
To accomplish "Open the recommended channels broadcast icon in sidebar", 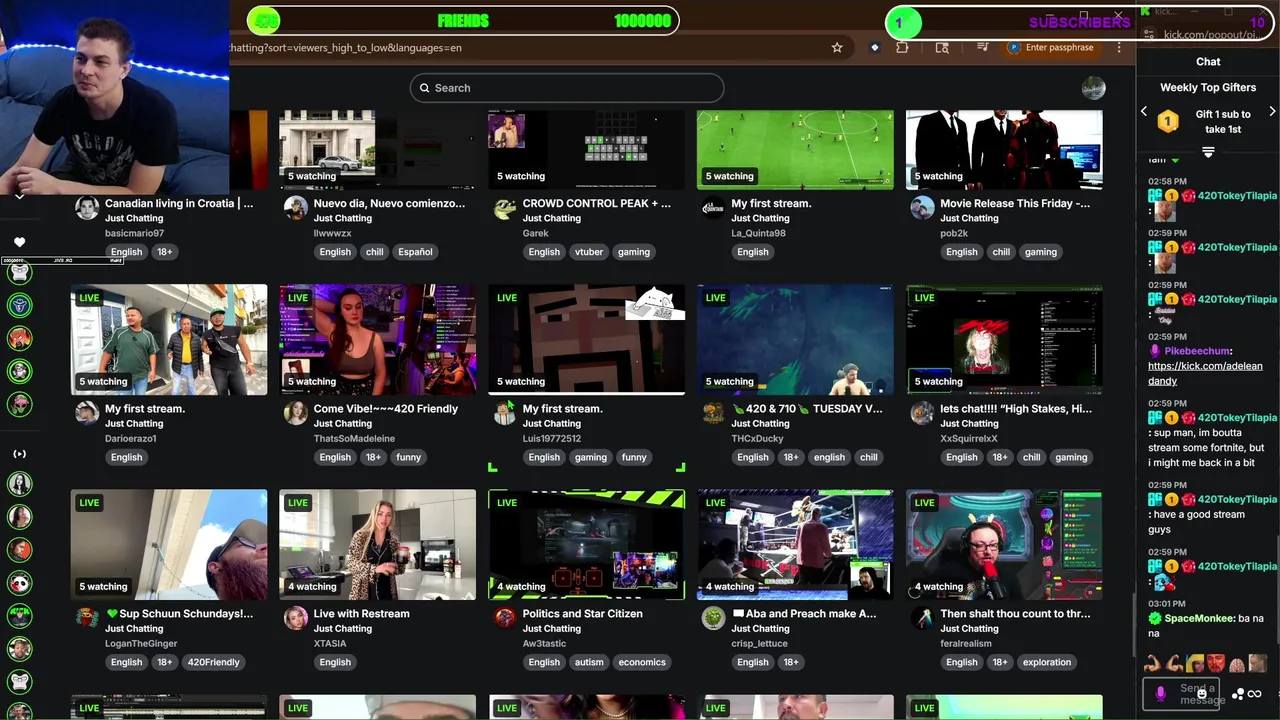I will tap(19, 454).
